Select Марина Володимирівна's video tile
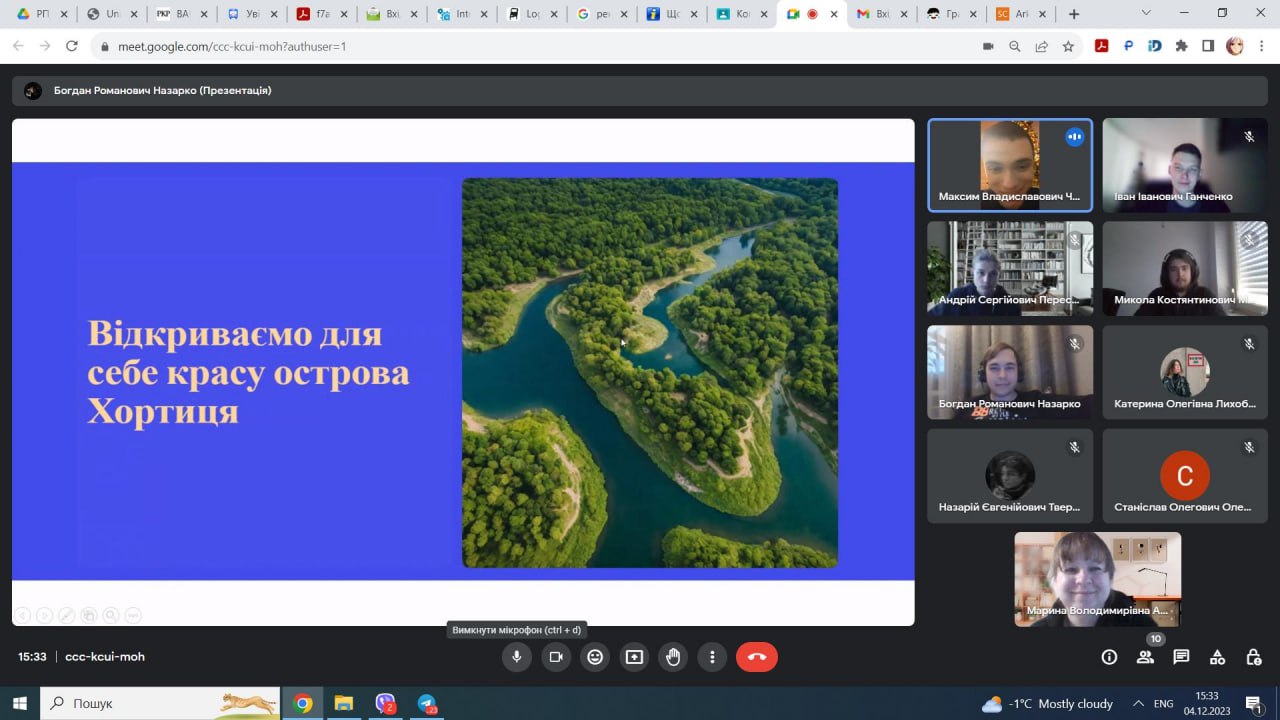This screenshot has height=720, width=1280. [1097, 579]
